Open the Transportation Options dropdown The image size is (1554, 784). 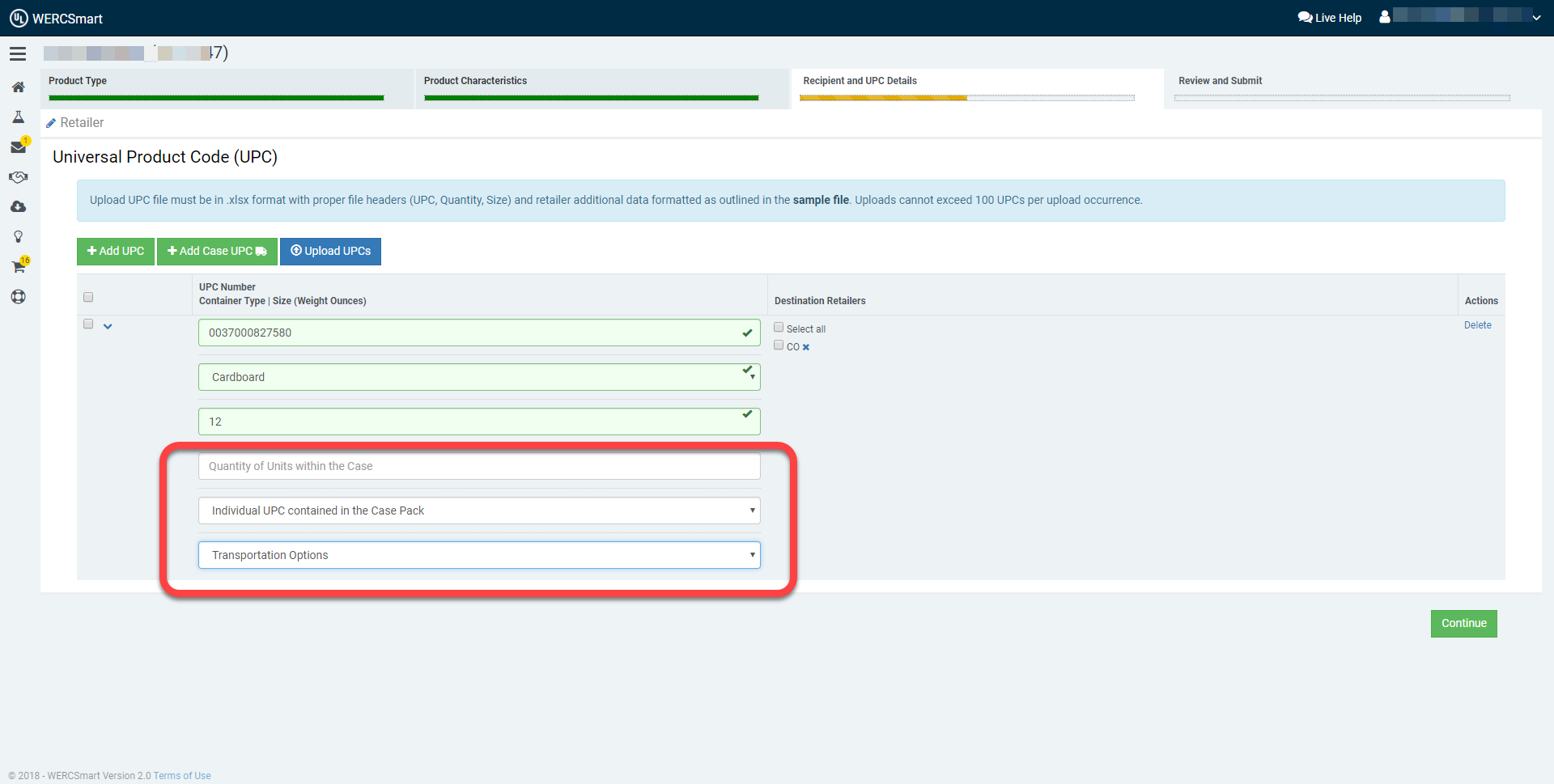pyautogui.click(x=479, y=555)
